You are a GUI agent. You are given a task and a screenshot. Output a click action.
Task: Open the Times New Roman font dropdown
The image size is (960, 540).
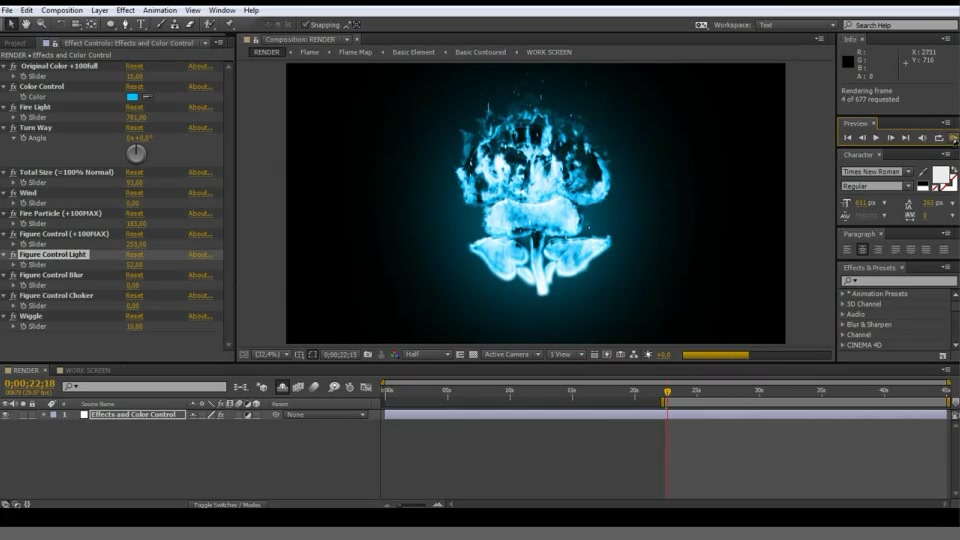877,171
